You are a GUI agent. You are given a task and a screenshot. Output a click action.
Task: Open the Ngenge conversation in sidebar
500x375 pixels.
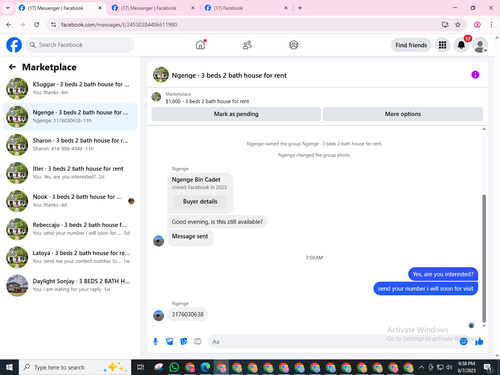70,117
